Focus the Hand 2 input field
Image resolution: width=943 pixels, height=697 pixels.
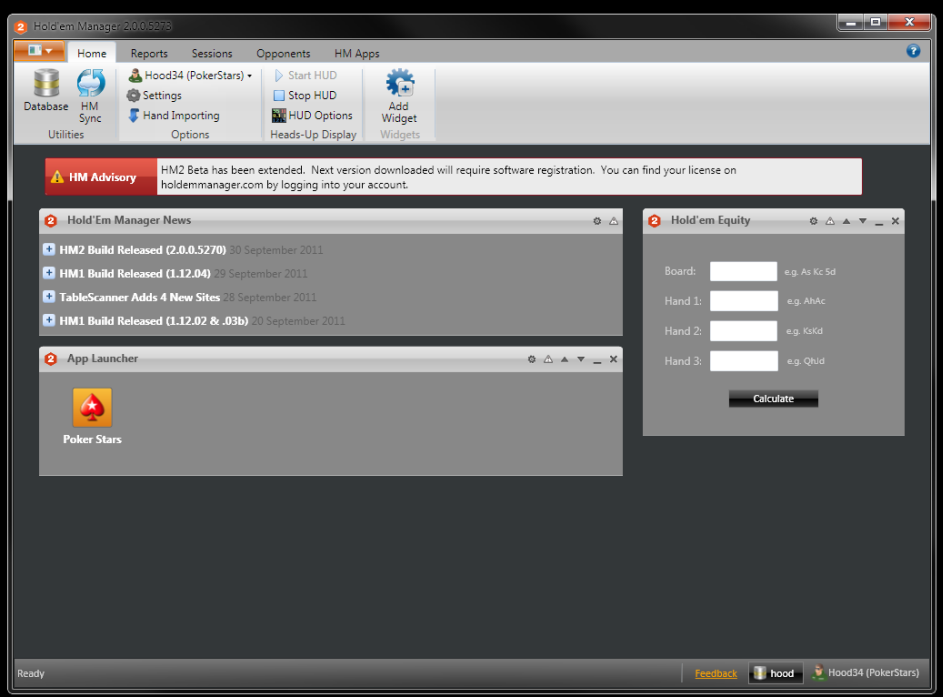click(x=743, y=331)
